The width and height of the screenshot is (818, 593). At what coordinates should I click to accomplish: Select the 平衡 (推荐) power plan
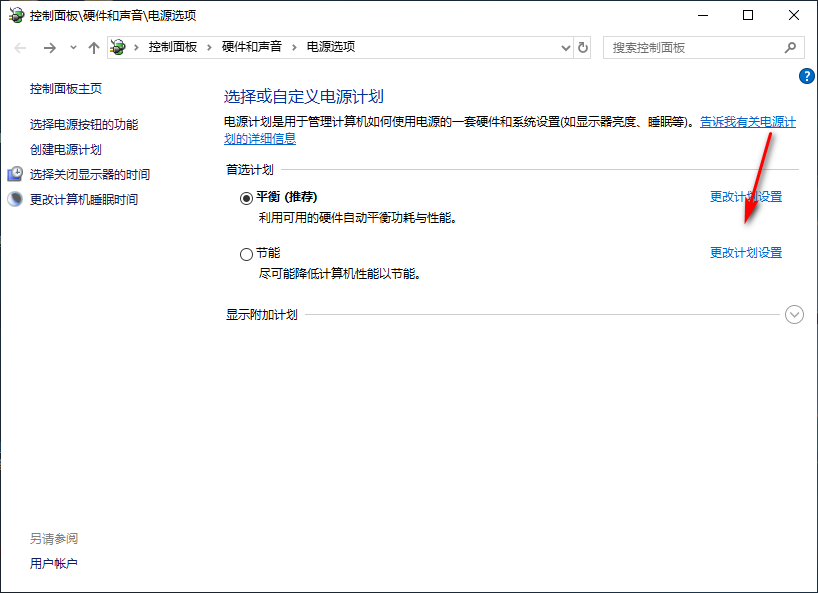(246, 197)
